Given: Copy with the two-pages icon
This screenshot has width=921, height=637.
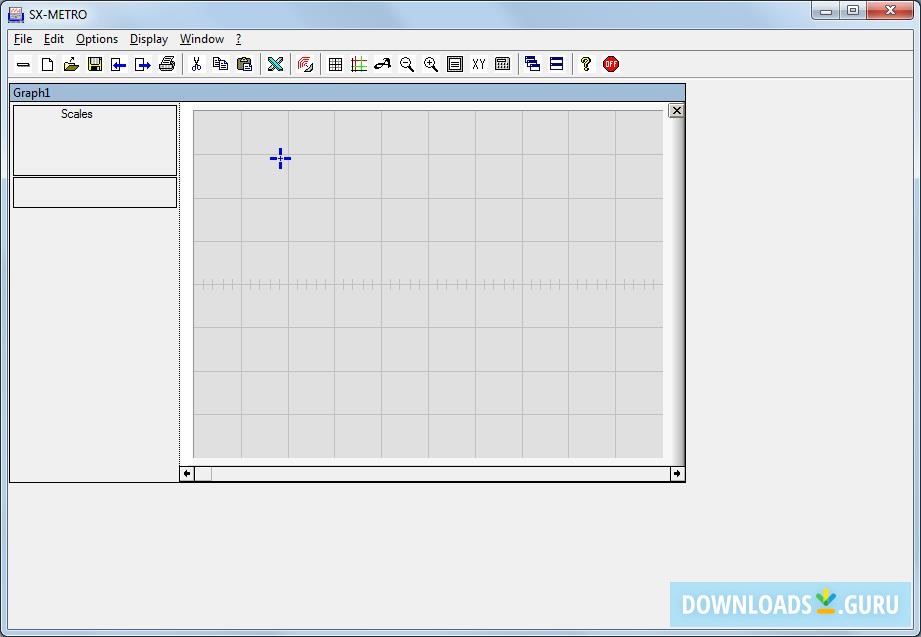Looking at the screenshot, I should 220,64.
